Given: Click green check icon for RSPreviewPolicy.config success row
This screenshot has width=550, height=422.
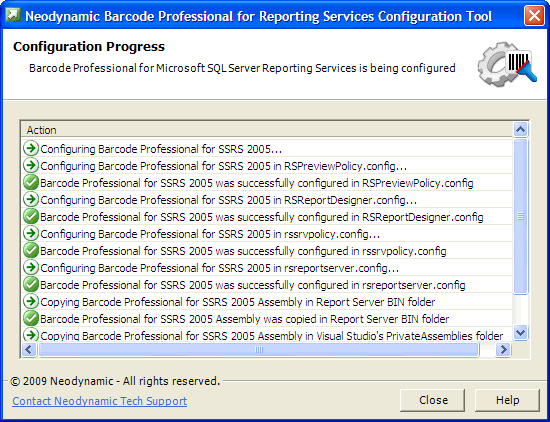Looking at the screenshot, I should (31, 182).
